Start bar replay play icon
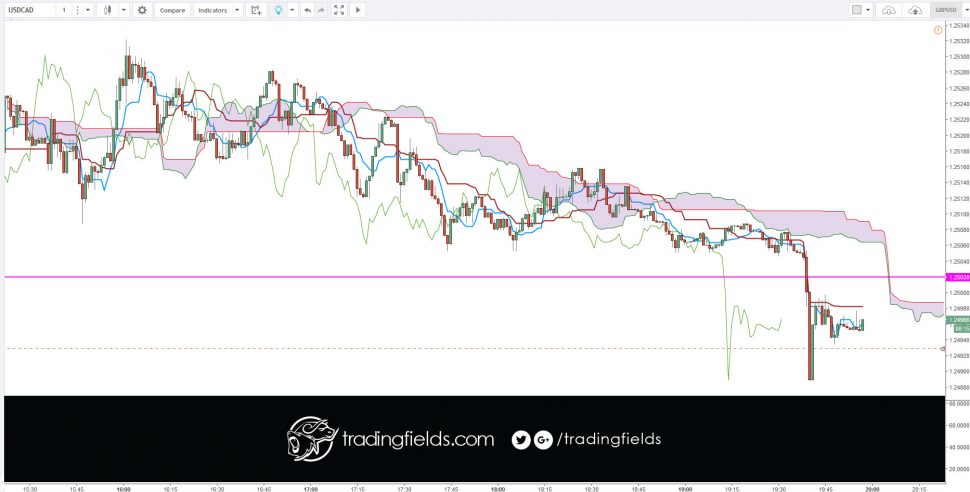Screen dimensions: 970x492 tap(358, 10)
